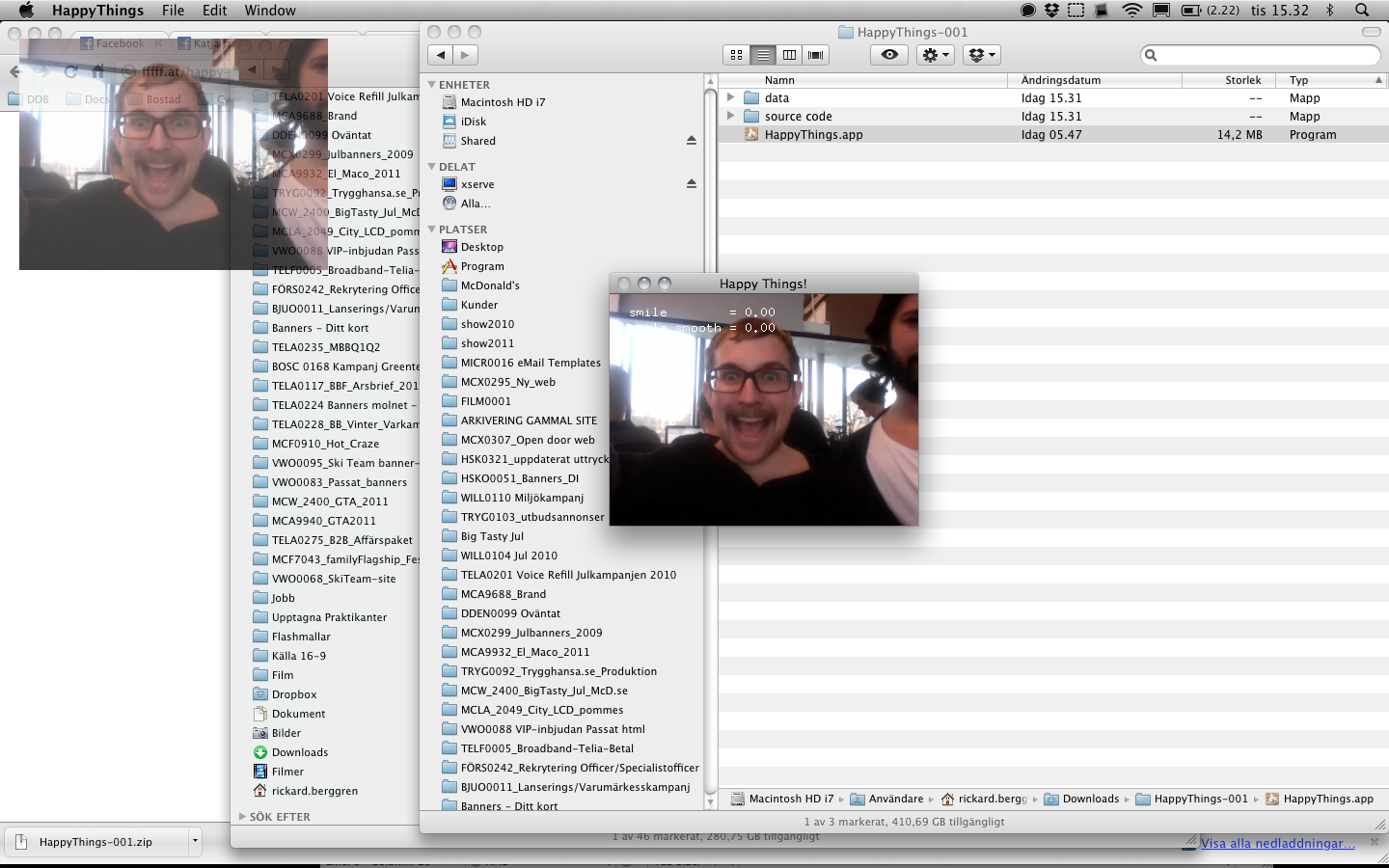The width and height of the screenshot is (1389, 868).
Task: Click Visa alla nedladdningar link
Action: tap(1277, 843)
